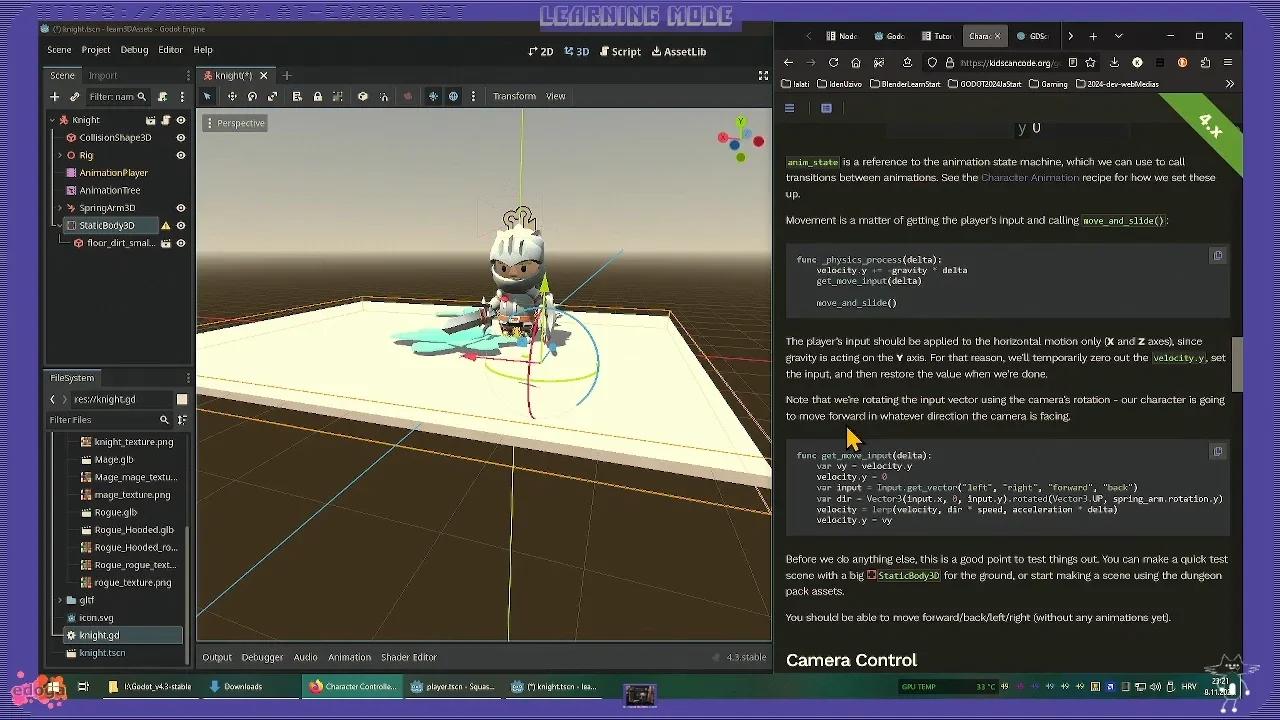Collapse the Knight node tree
Image resolution: width=1280 pixels, height=720 pixels.
point(52,120)
